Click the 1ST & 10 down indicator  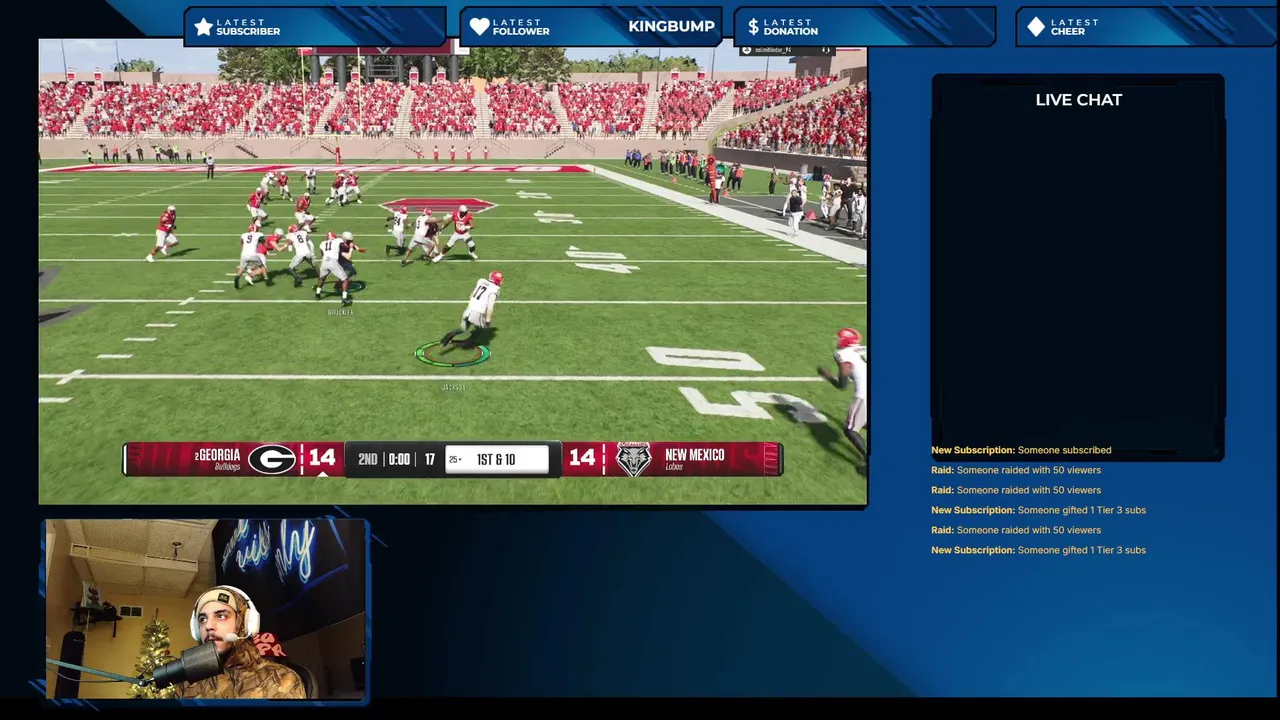click(496, 459)
